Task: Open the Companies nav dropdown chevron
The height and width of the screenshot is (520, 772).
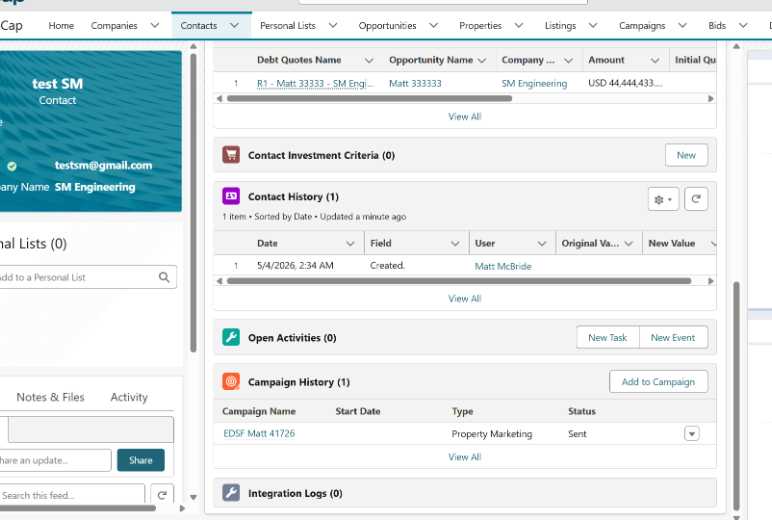Action: pyautogui.click(x=155, y=25)
